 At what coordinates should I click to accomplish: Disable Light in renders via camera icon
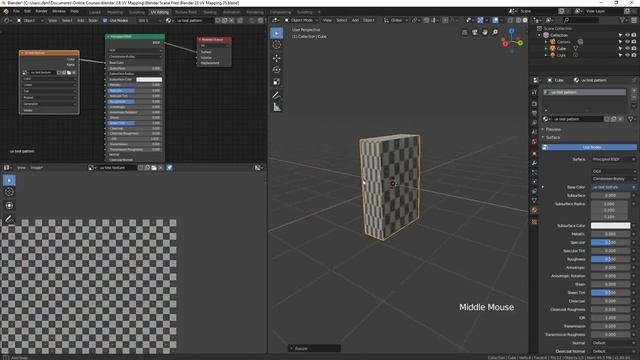click(x=634, y=55)
